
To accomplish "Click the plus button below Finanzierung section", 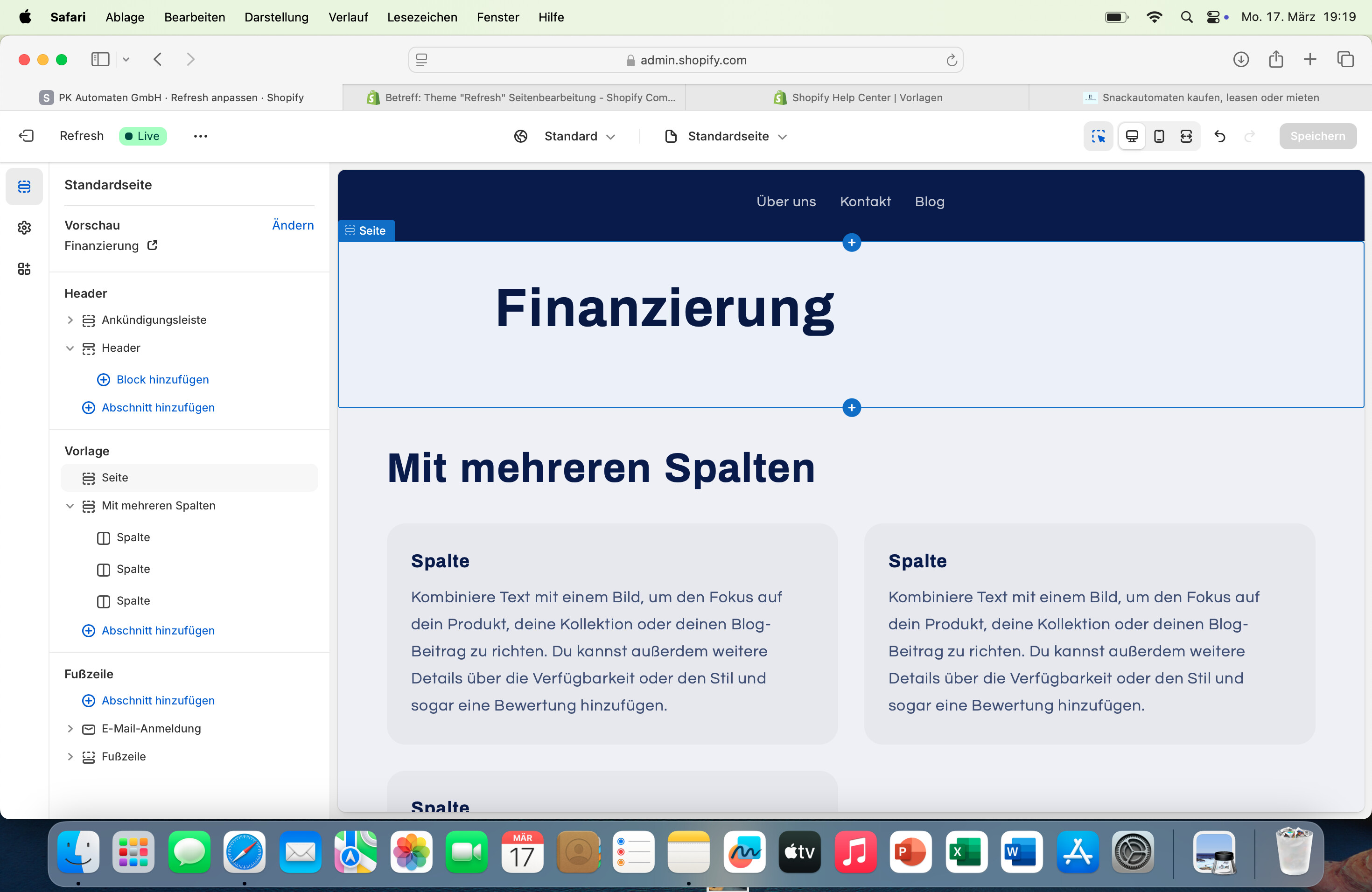I will point(852,407).
